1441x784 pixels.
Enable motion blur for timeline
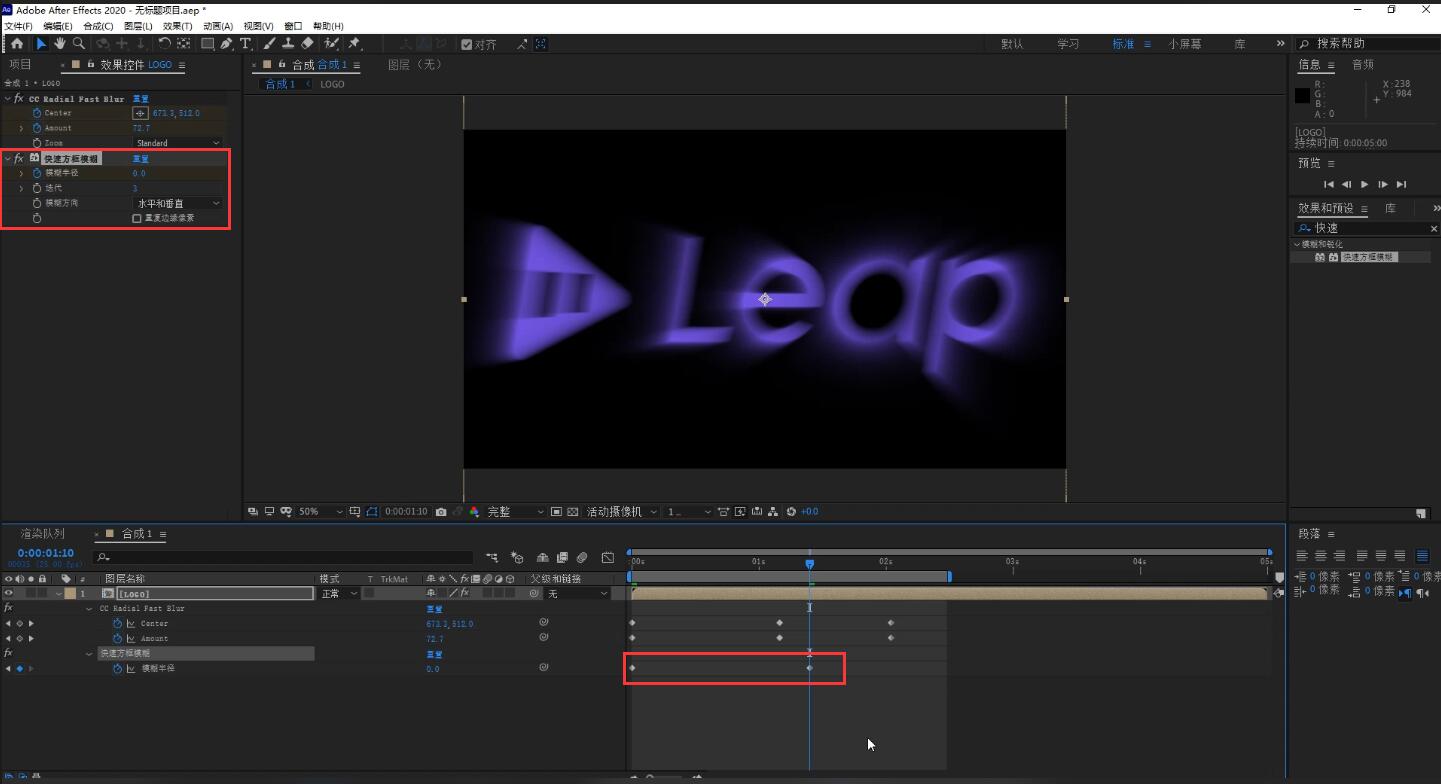[581, 557]
